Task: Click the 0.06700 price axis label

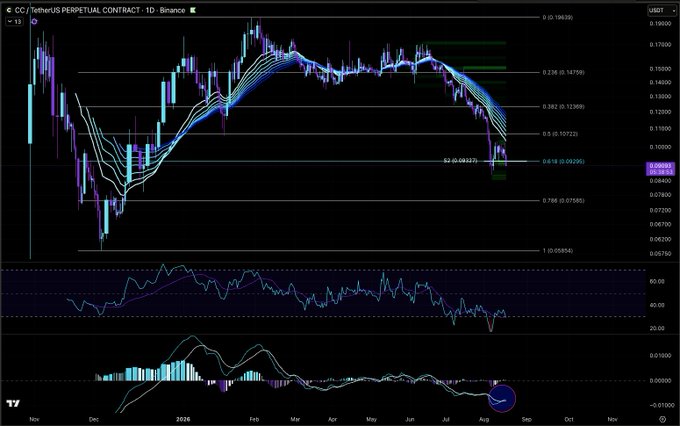Action: point(660,225)
